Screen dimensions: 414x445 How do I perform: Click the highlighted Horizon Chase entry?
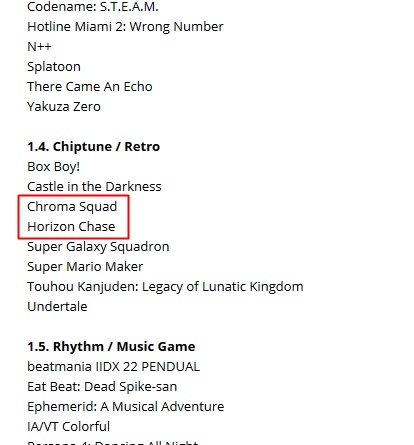pyautogui.click(x=71, y=227)
